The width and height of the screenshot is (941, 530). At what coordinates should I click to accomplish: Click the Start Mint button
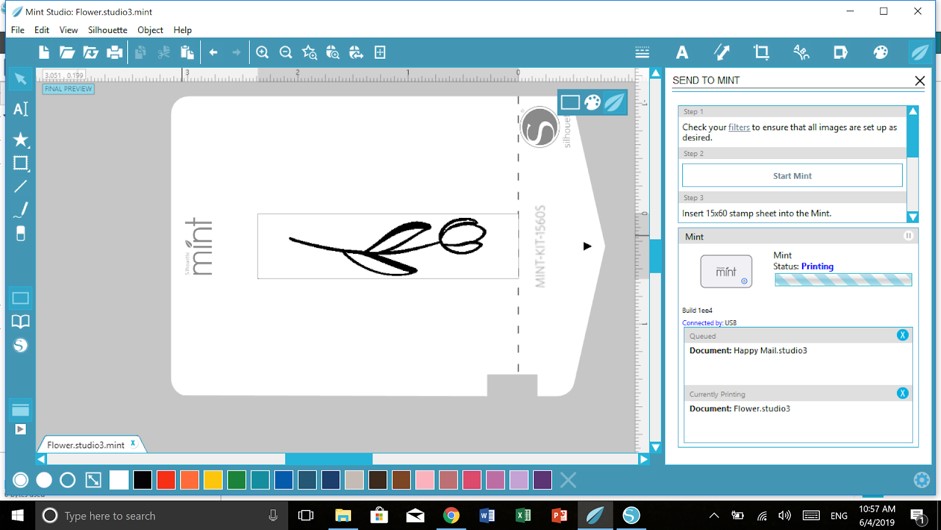pos(792,176)
